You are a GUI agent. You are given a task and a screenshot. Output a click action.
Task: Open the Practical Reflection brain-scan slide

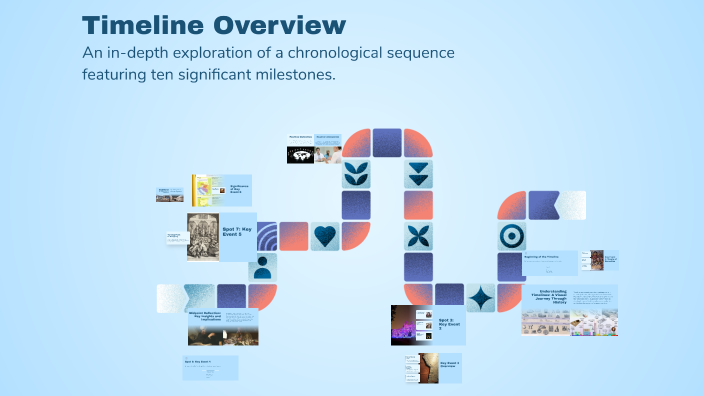(300, 149)
